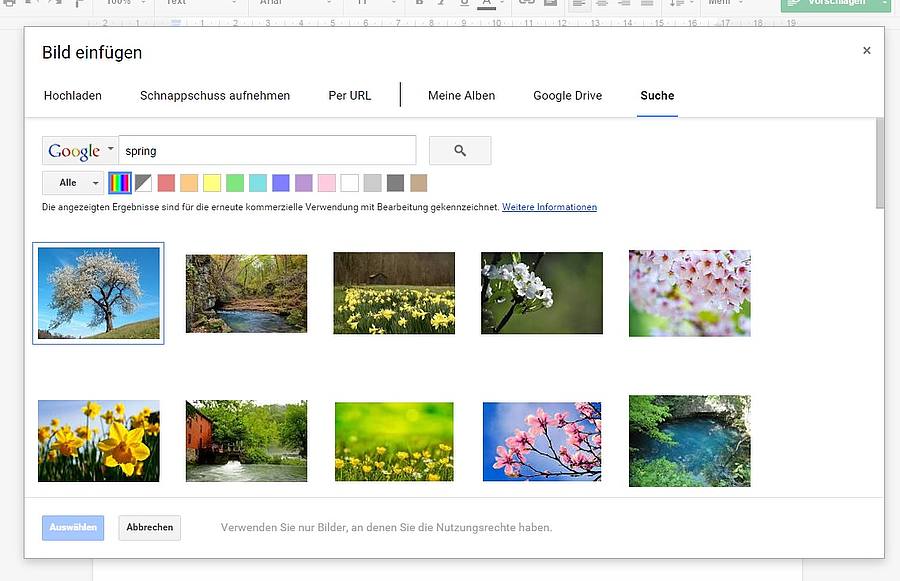The height and width of the screenshot is (581, 900).
Task: Click the search field containing spring
Action: (267, 150)
